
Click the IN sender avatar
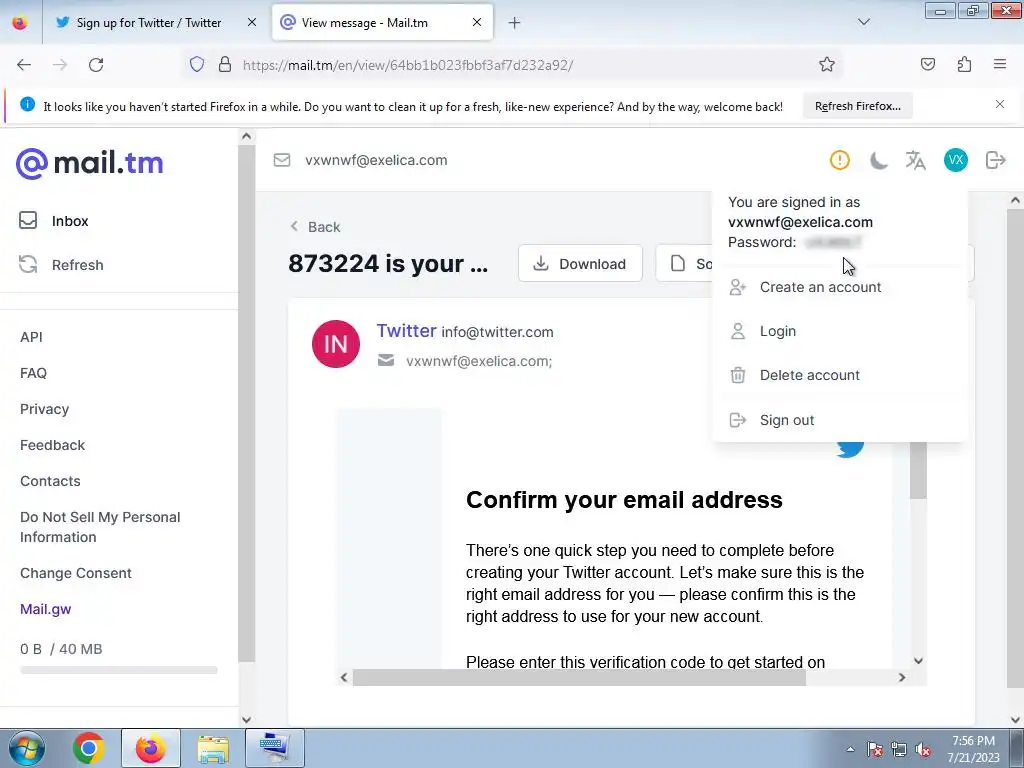336,344
